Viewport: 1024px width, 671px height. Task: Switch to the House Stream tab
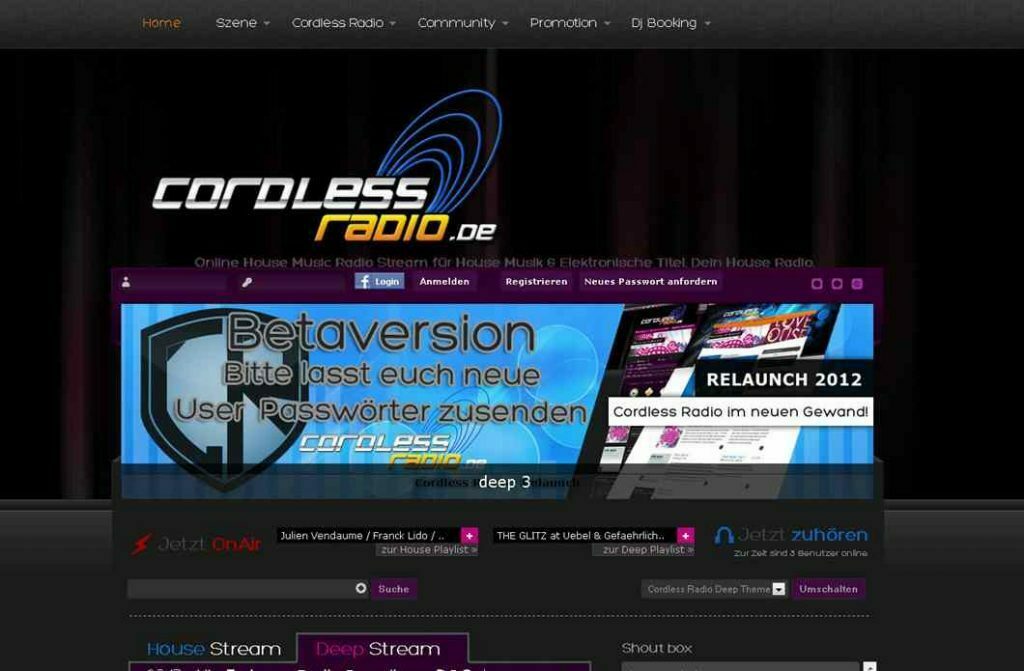point(214,649)
